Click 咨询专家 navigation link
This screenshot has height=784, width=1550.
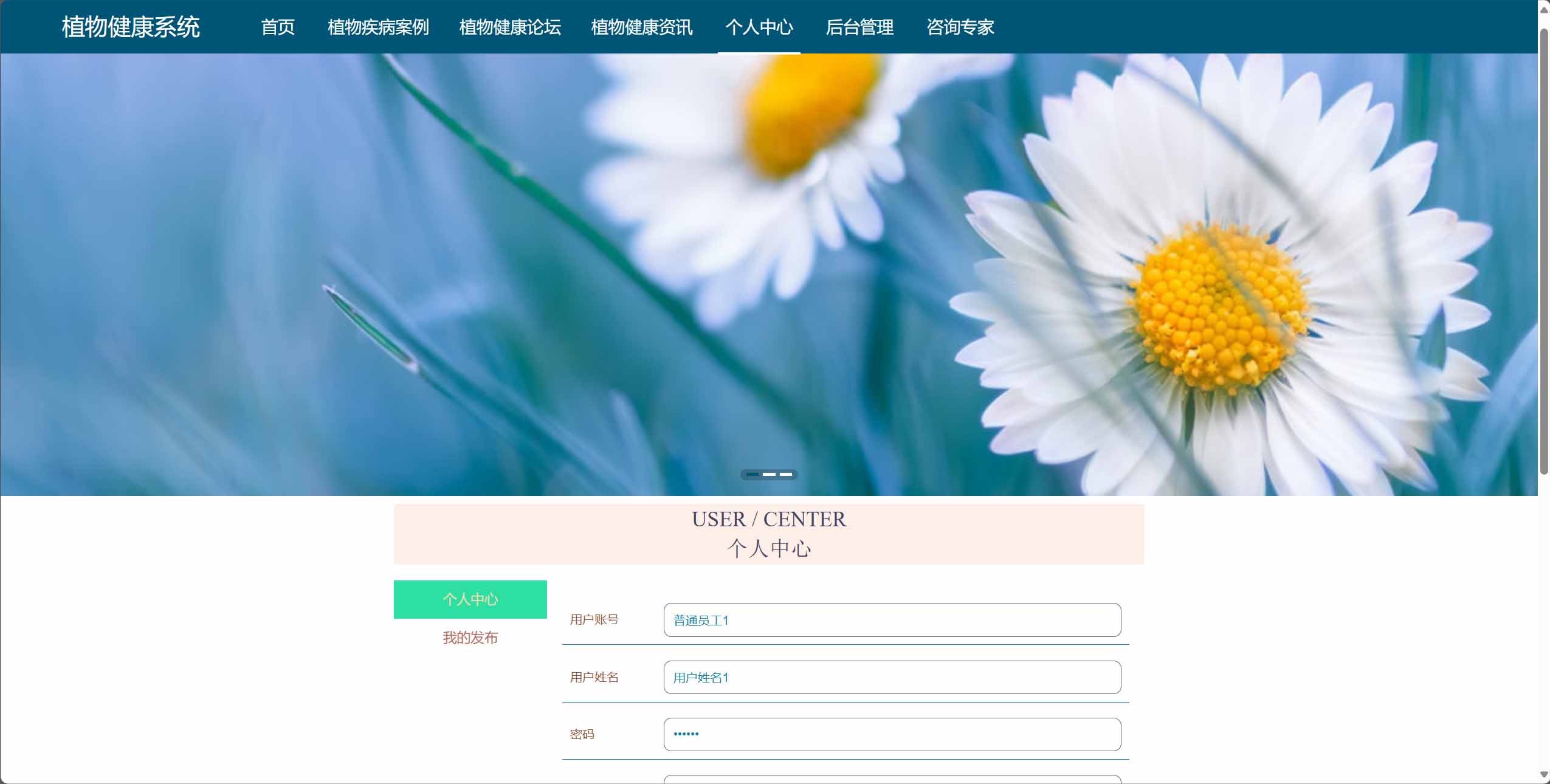[960, 27]
